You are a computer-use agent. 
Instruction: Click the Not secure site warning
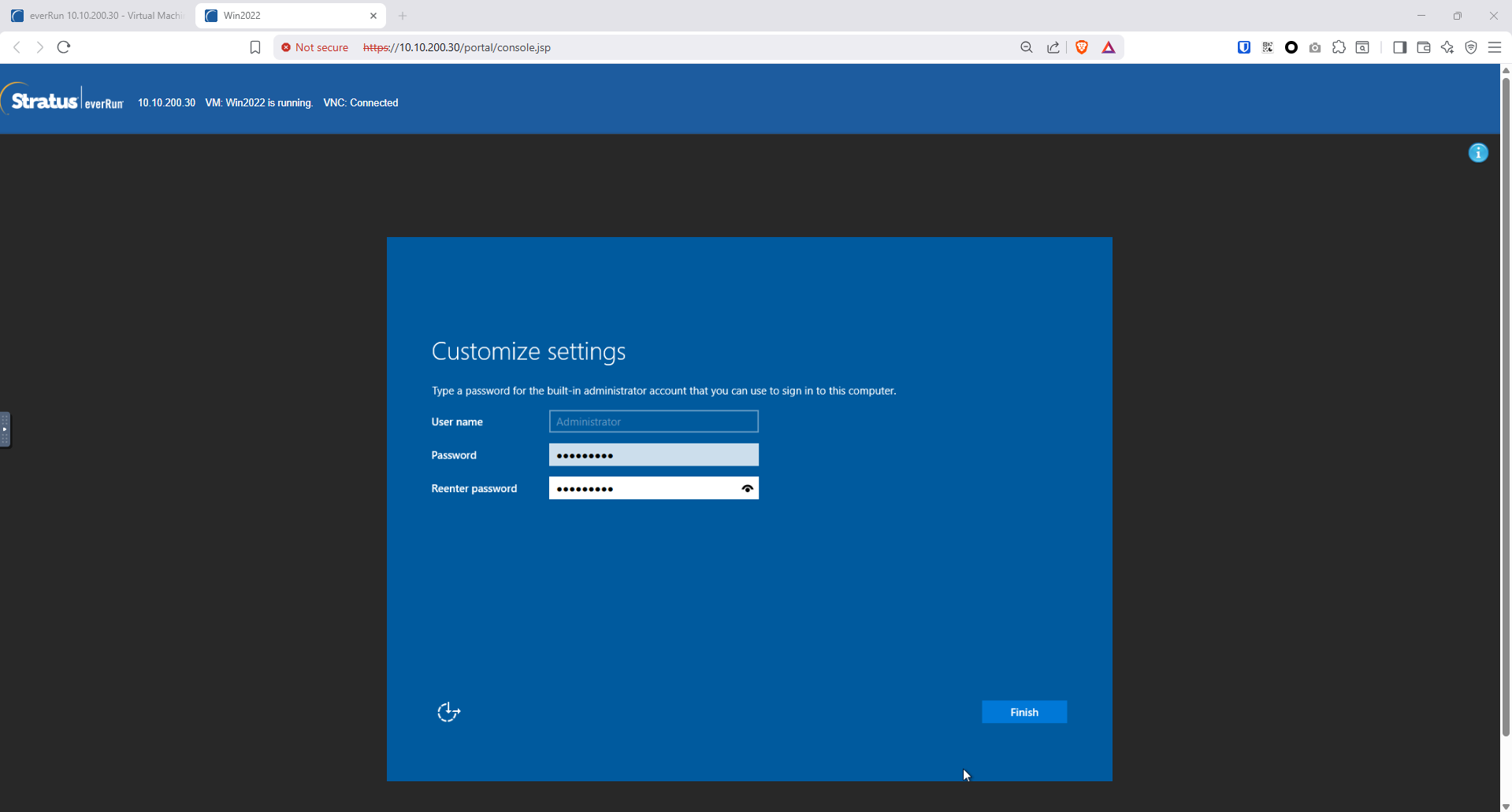[315, 47]
